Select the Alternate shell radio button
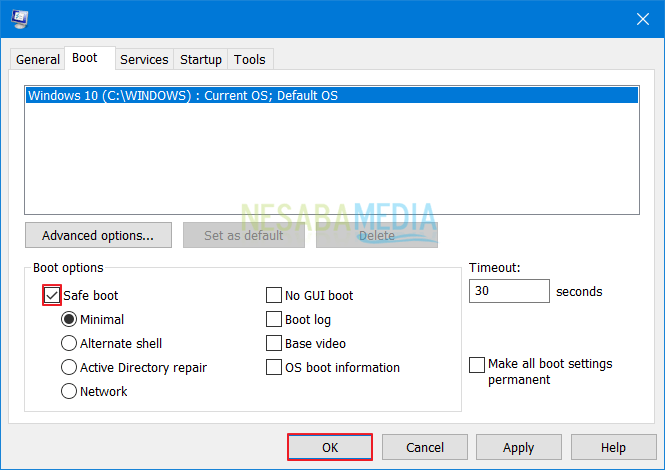 [x=69, y=344]
